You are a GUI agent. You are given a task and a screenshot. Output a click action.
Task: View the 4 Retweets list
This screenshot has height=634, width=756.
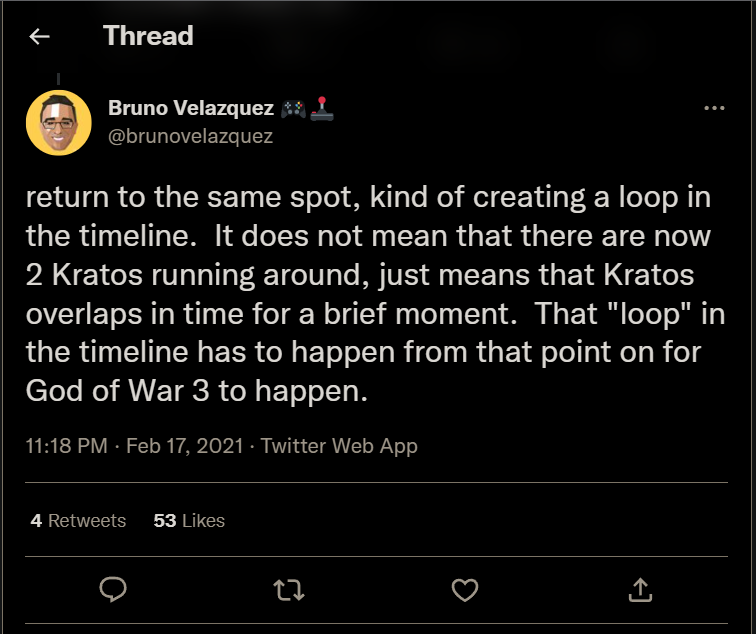pyautogui.click(x=78, y=521)
